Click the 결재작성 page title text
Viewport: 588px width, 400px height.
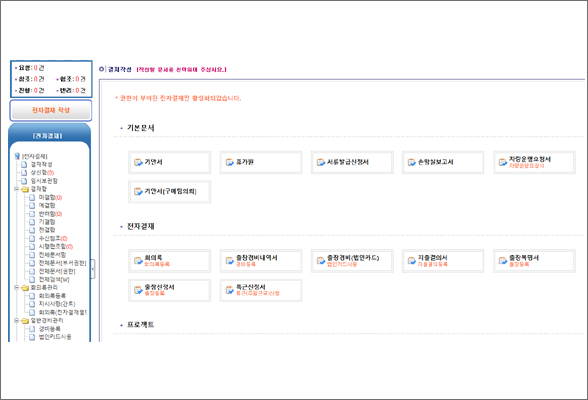120,70
